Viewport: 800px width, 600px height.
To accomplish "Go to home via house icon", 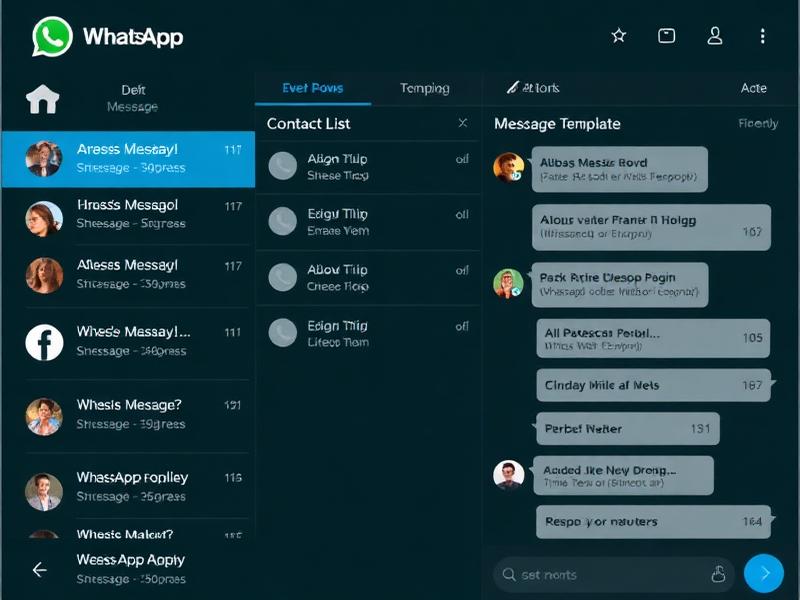I will click(43, 99).
